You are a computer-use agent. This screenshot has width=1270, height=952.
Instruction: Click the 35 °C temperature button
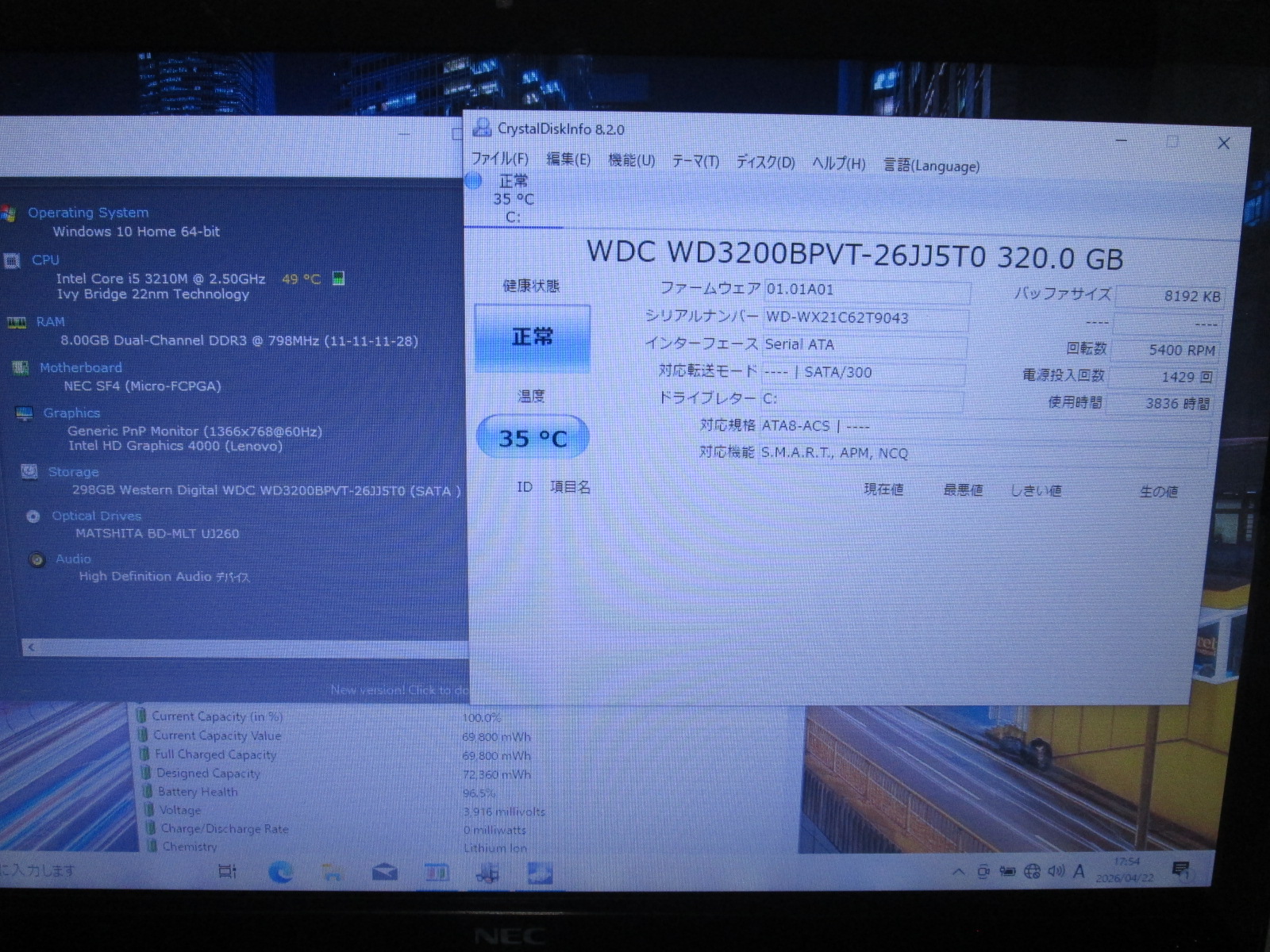click(532, 438)
